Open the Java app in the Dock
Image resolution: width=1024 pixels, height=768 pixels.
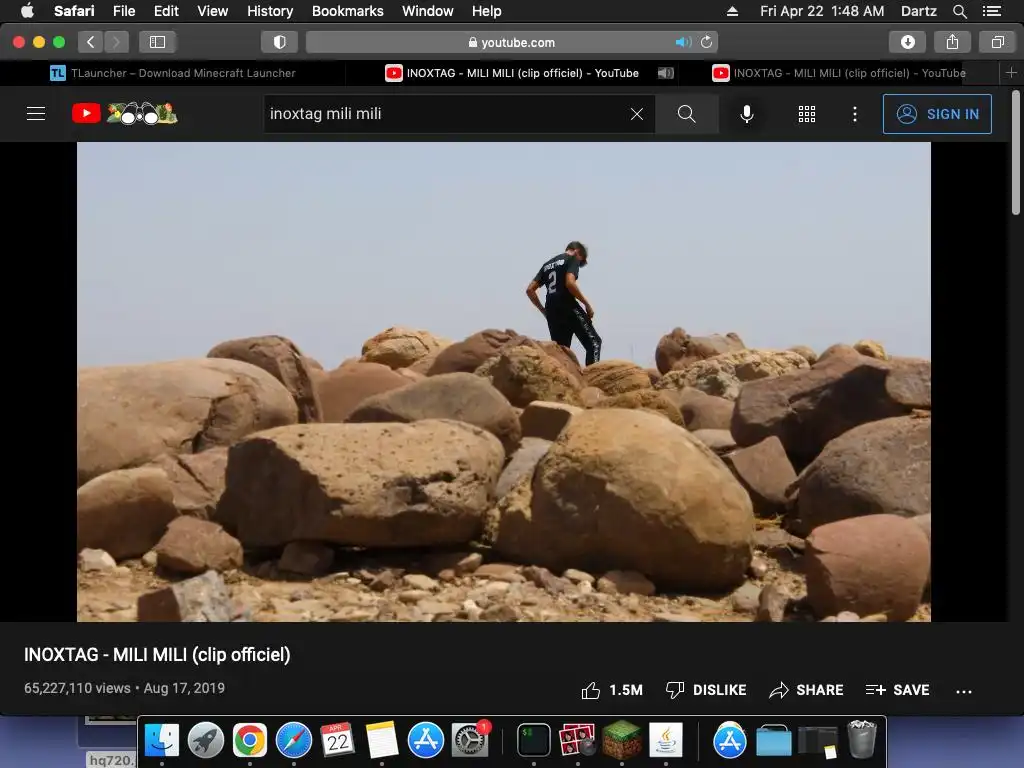[x=665, y=740]
